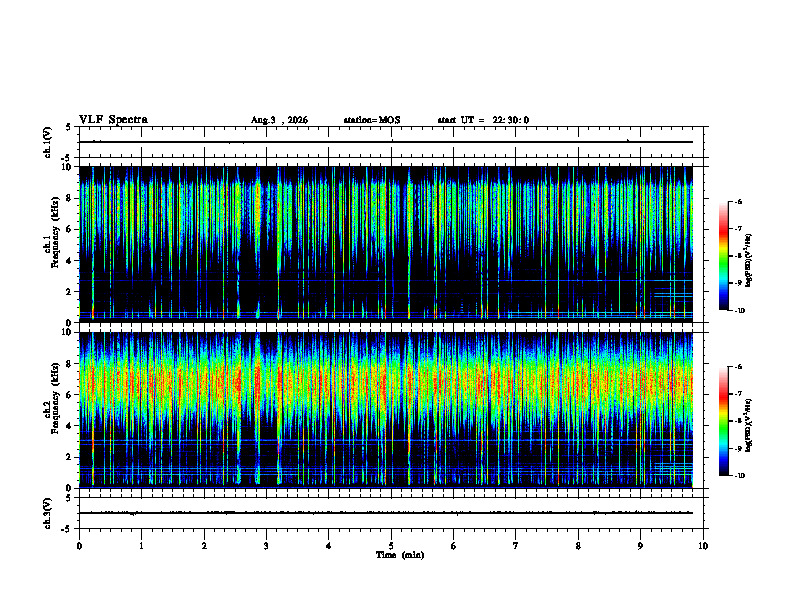
Task: Click the ch.2 colorbar log(PSD) label
Action: (x=749, y=425)
